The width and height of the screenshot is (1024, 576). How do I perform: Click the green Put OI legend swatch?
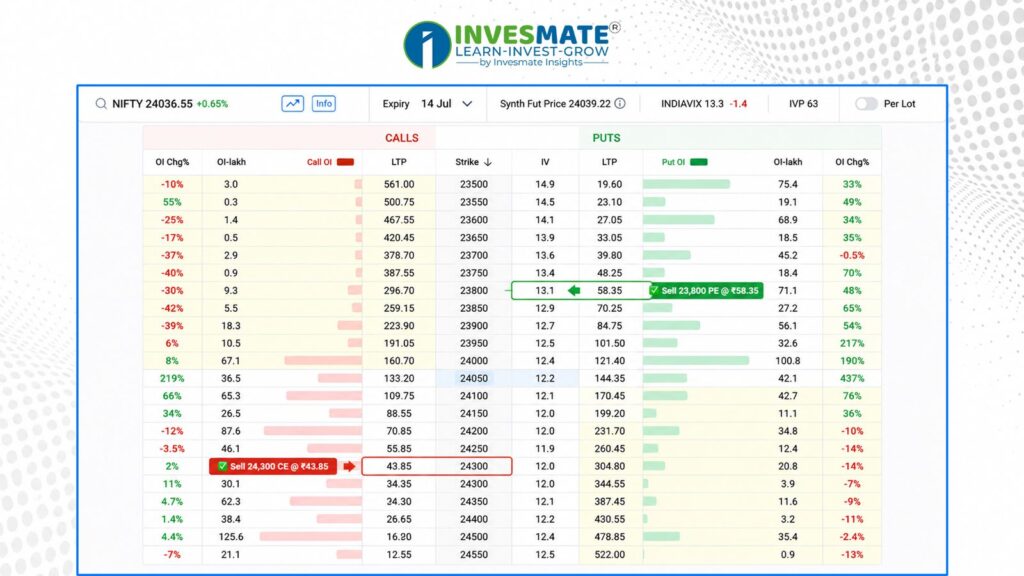(699, 162)
